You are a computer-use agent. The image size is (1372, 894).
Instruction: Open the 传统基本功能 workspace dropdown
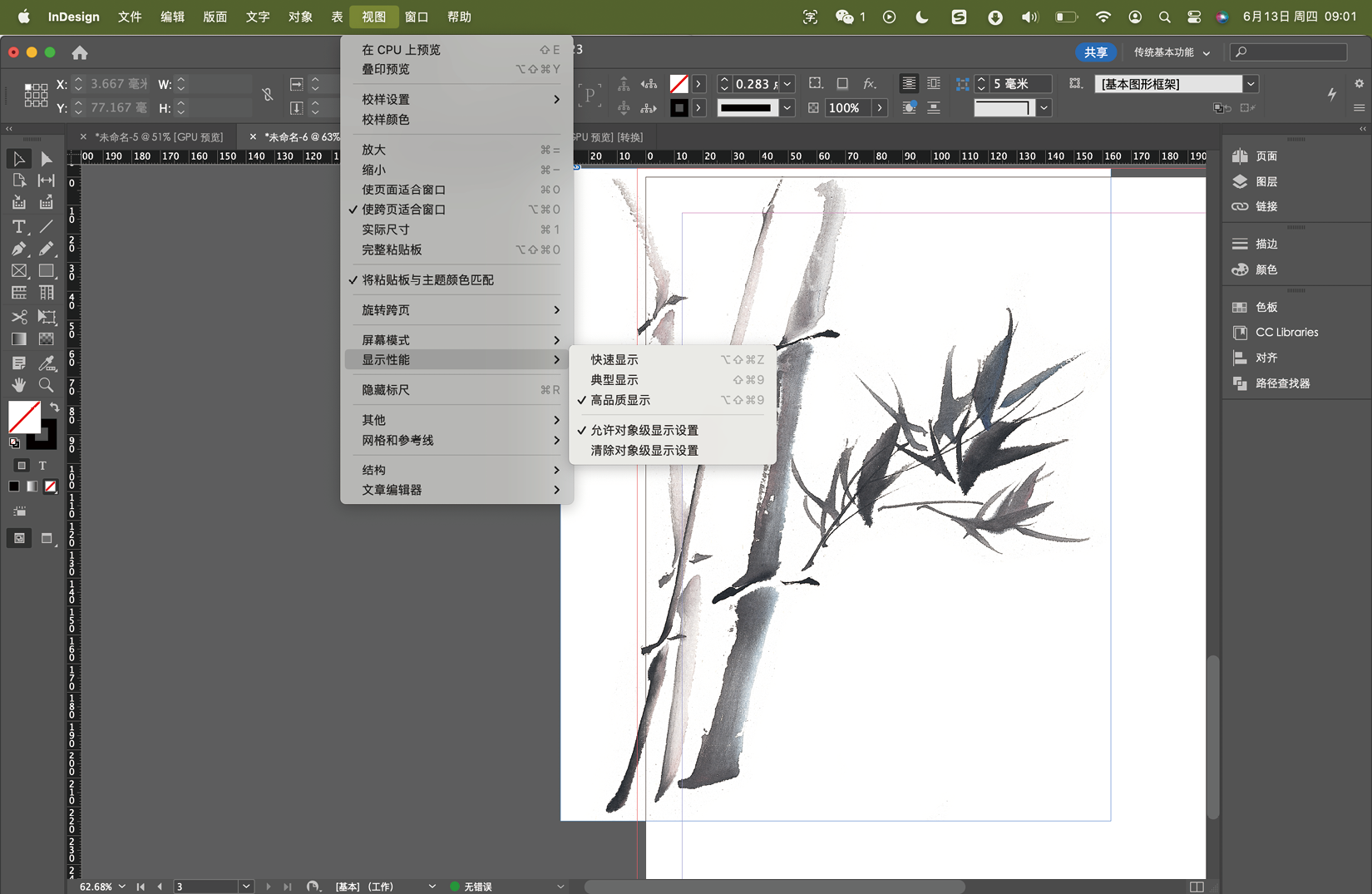click(x=1171, y=52)
